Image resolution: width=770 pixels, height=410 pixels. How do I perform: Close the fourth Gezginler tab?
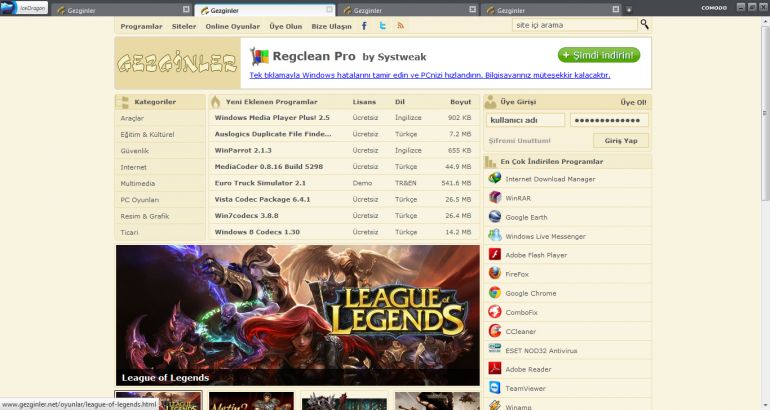(x=616, y=9)
